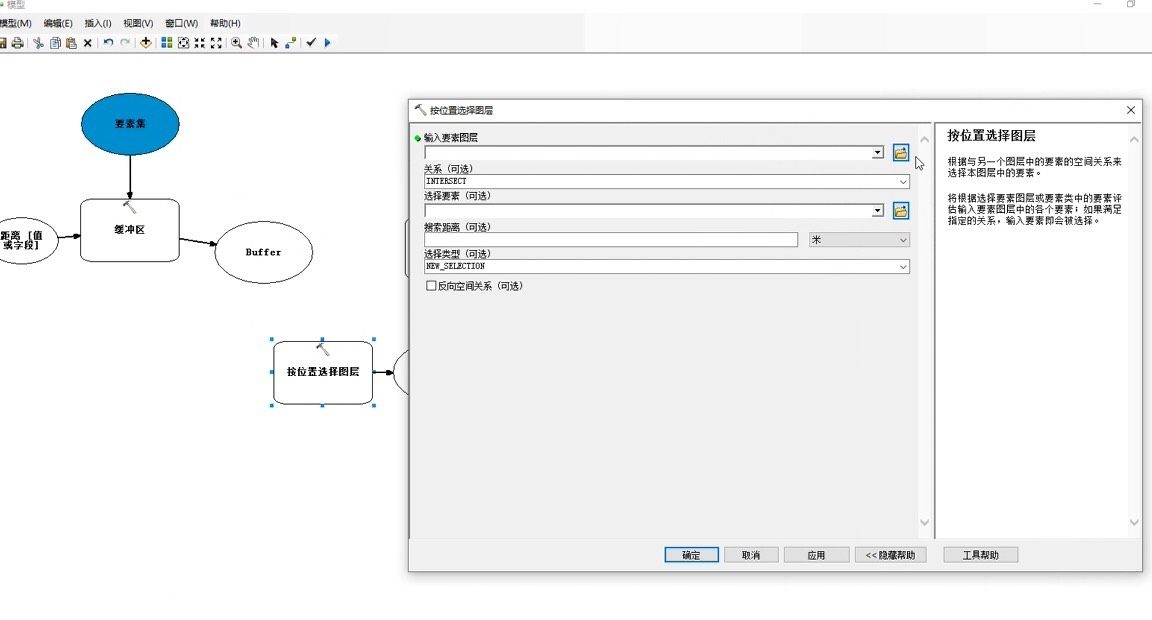Click the Add Data plus icon
Image resolution: width=1152 pixels, height=620 pixels.
pyautogui.click(x=145, y=43)
